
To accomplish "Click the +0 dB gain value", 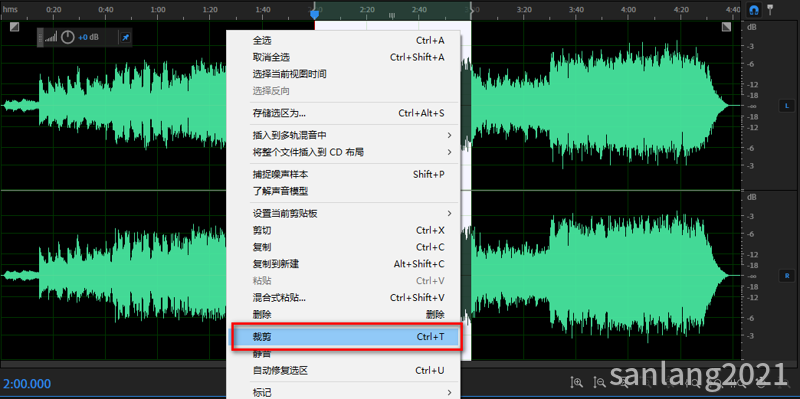I will pos(88,37).
